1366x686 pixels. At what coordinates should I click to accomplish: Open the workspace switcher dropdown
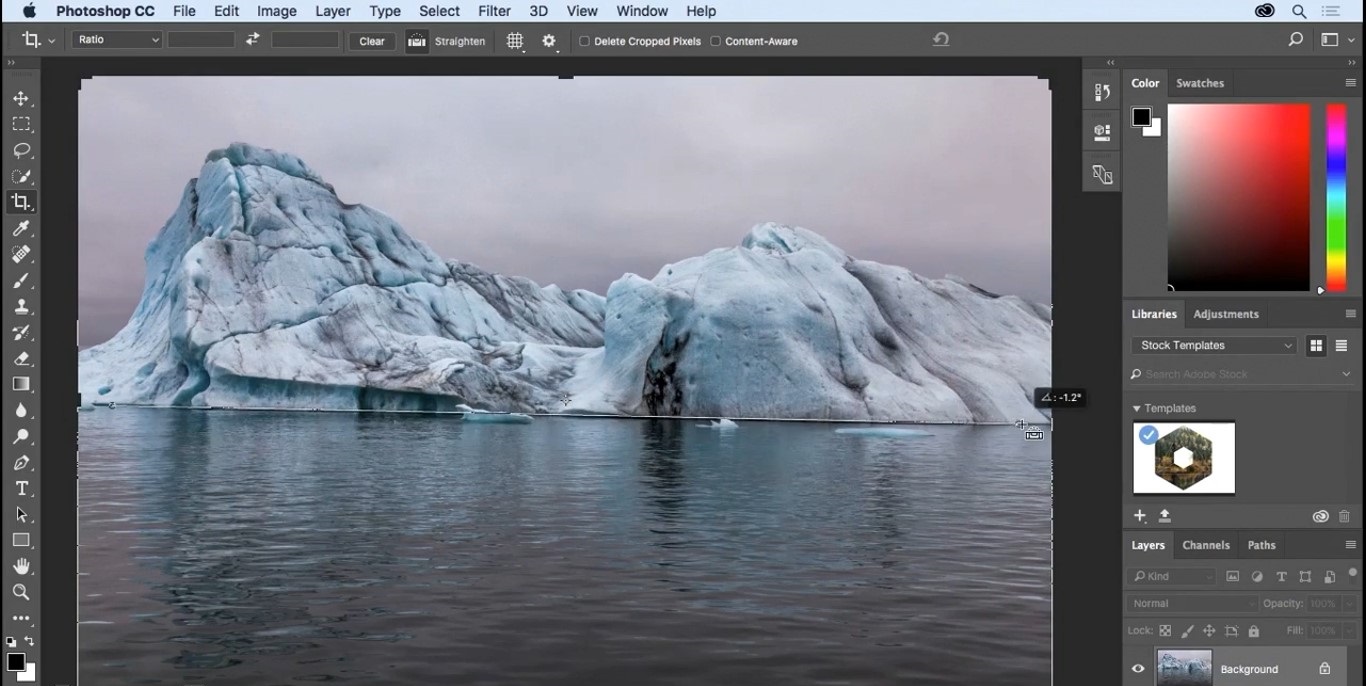pyautogui.click(x=1337, y=40)
